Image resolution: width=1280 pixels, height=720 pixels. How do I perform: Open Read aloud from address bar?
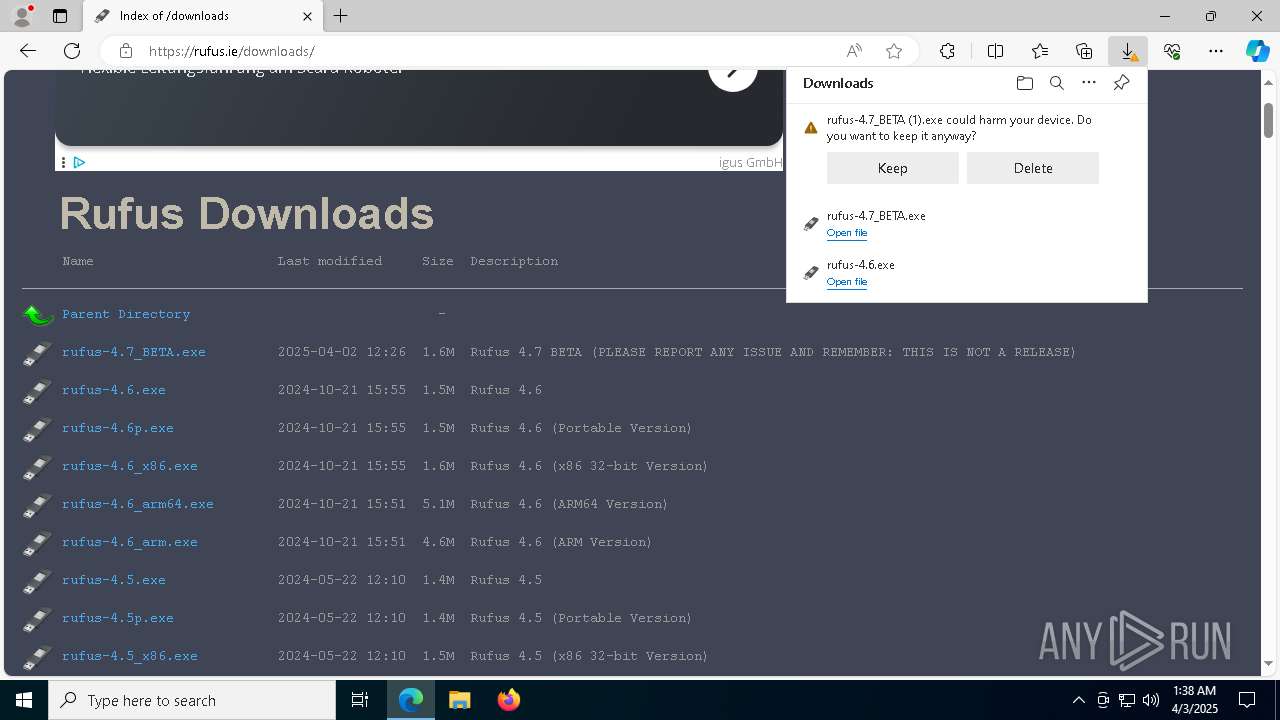pos(854,51)
